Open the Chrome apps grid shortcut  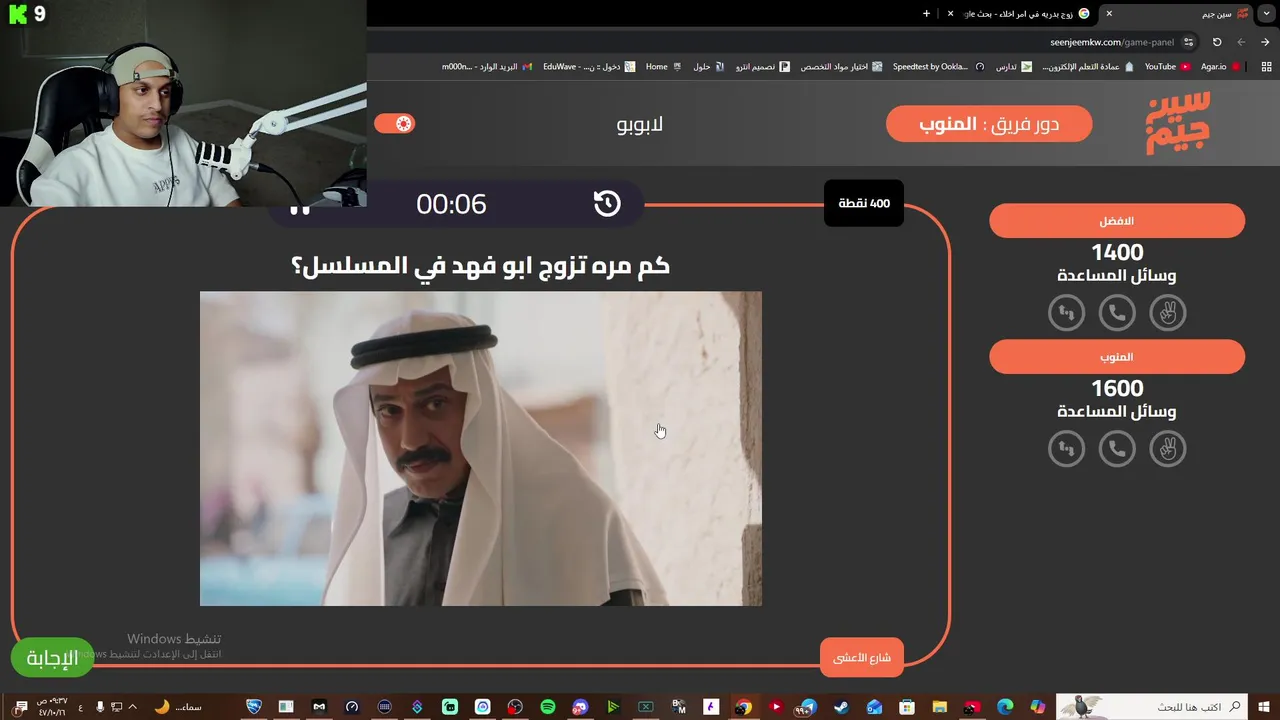[x=1267, y=67]
